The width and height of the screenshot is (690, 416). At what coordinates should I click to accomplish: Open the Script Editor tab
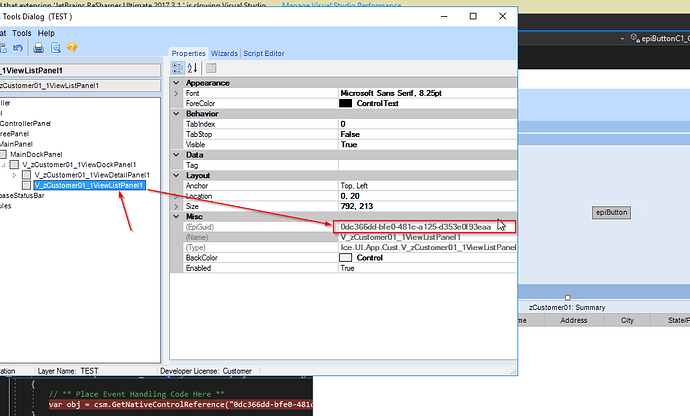click(264, 53)
